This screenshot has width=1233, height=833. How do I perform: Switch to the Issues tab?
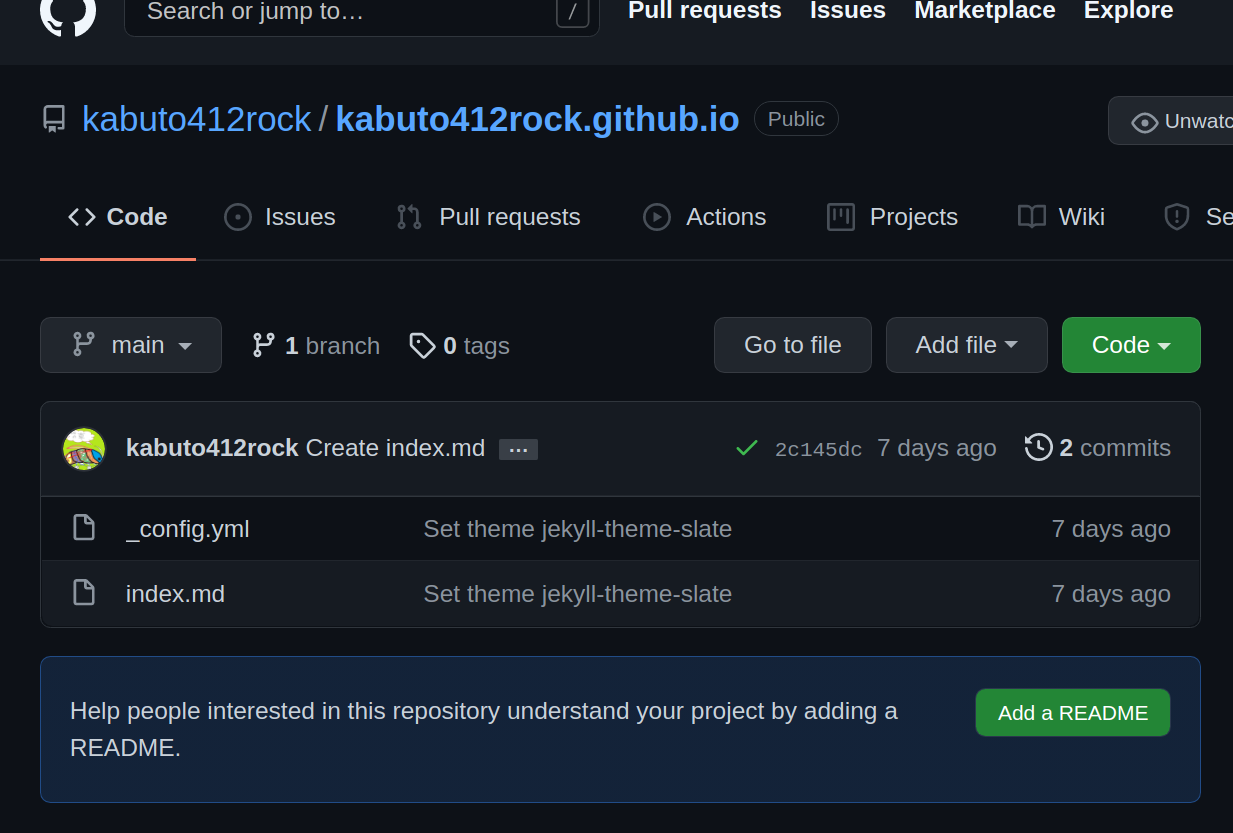tap(280, 217)
